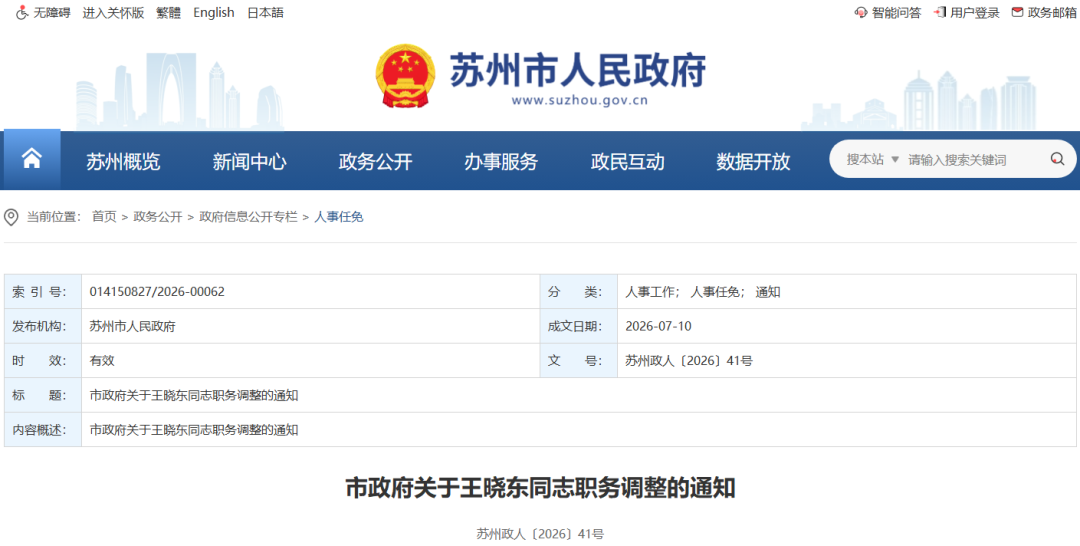Open the 数据开放 menu
The height and width of the screenshot is (546, 1080).
(x=754, y=161)
